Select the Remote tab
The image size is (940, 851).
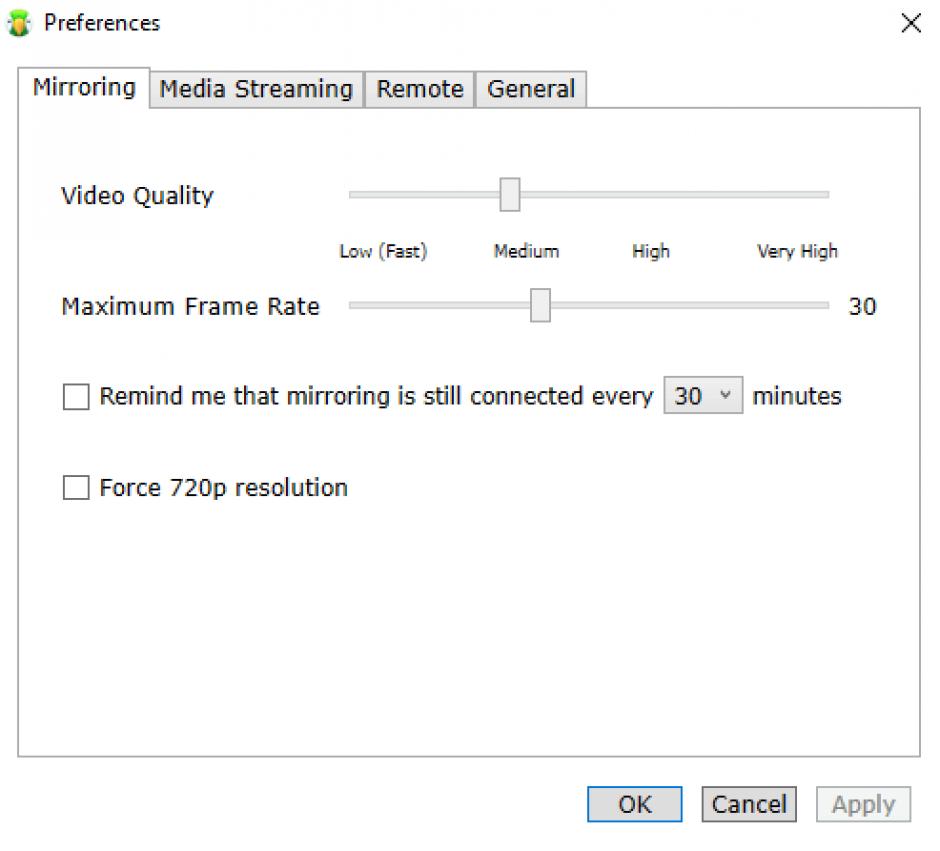pos(419,89)
